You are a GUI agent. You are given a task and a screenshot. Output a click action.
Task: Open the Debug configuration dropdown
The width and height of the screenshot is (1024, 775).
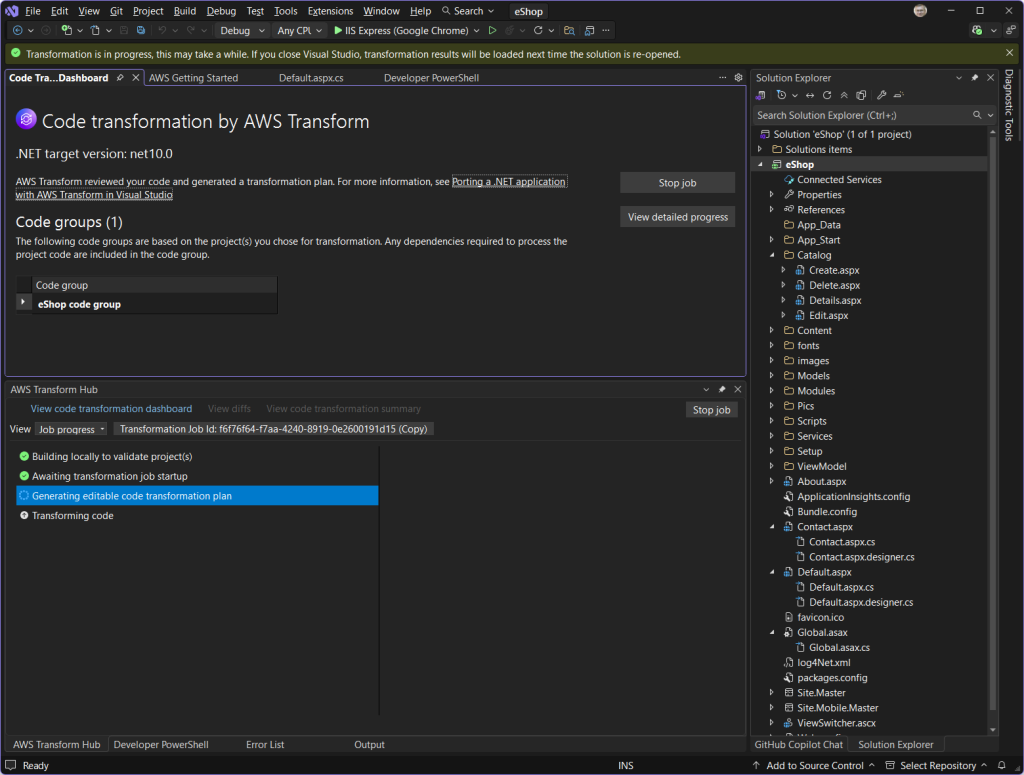239,30
